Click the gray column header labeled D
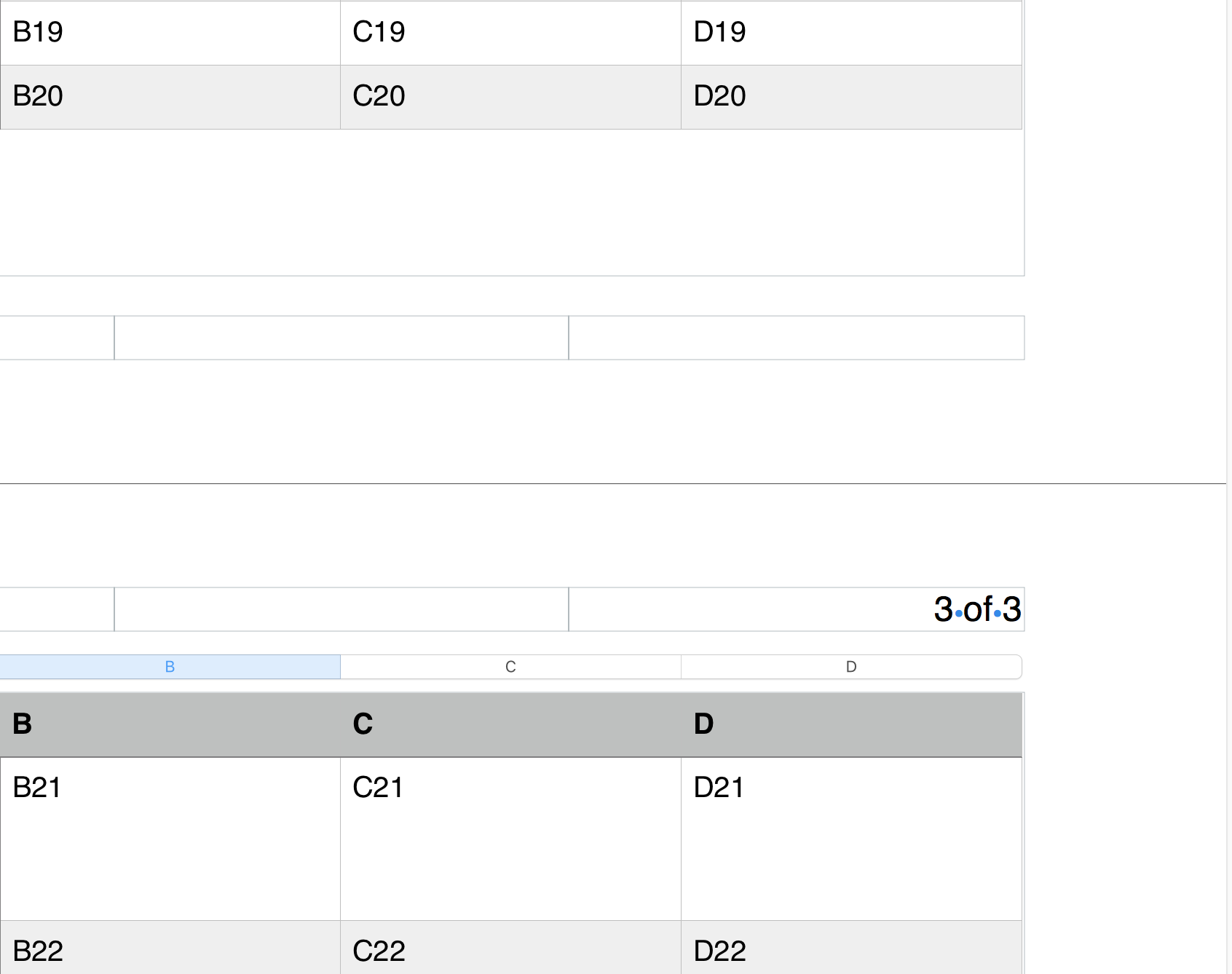The image size is (1232, 974). pos(852,723)
